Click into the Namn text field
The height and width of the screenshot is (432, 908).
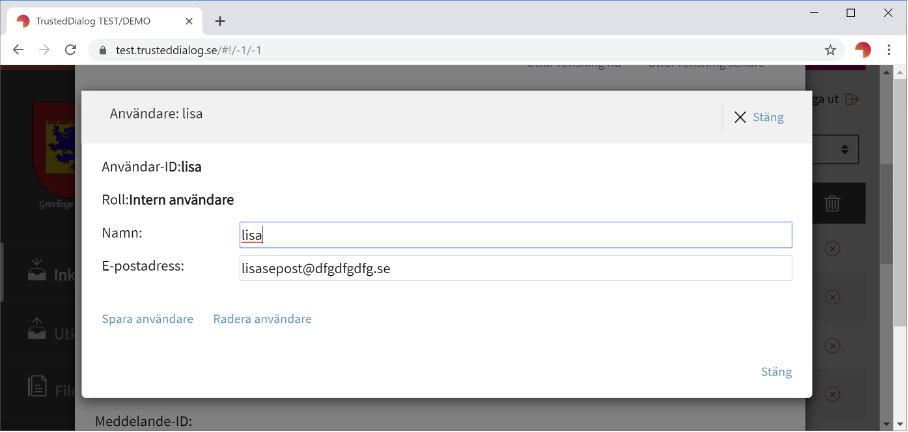515,235
